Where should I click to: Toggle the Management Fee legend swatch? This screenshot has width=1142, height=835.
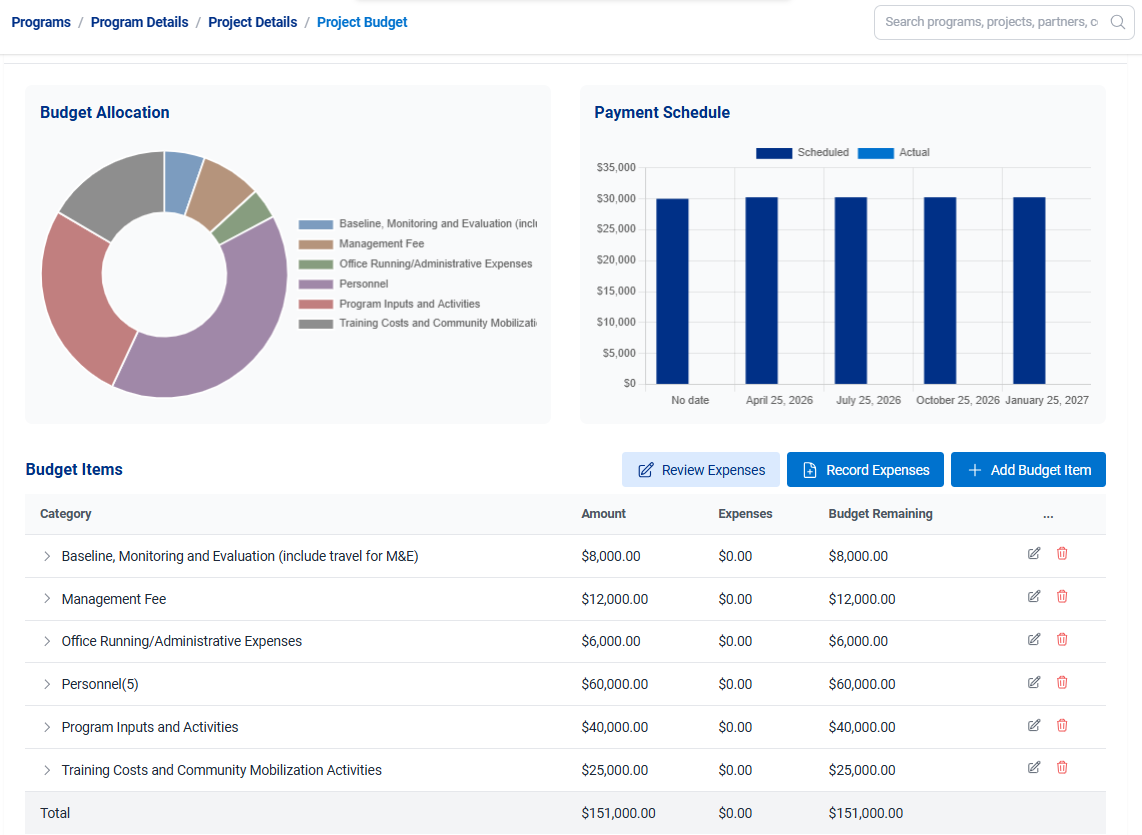point(315,244)
